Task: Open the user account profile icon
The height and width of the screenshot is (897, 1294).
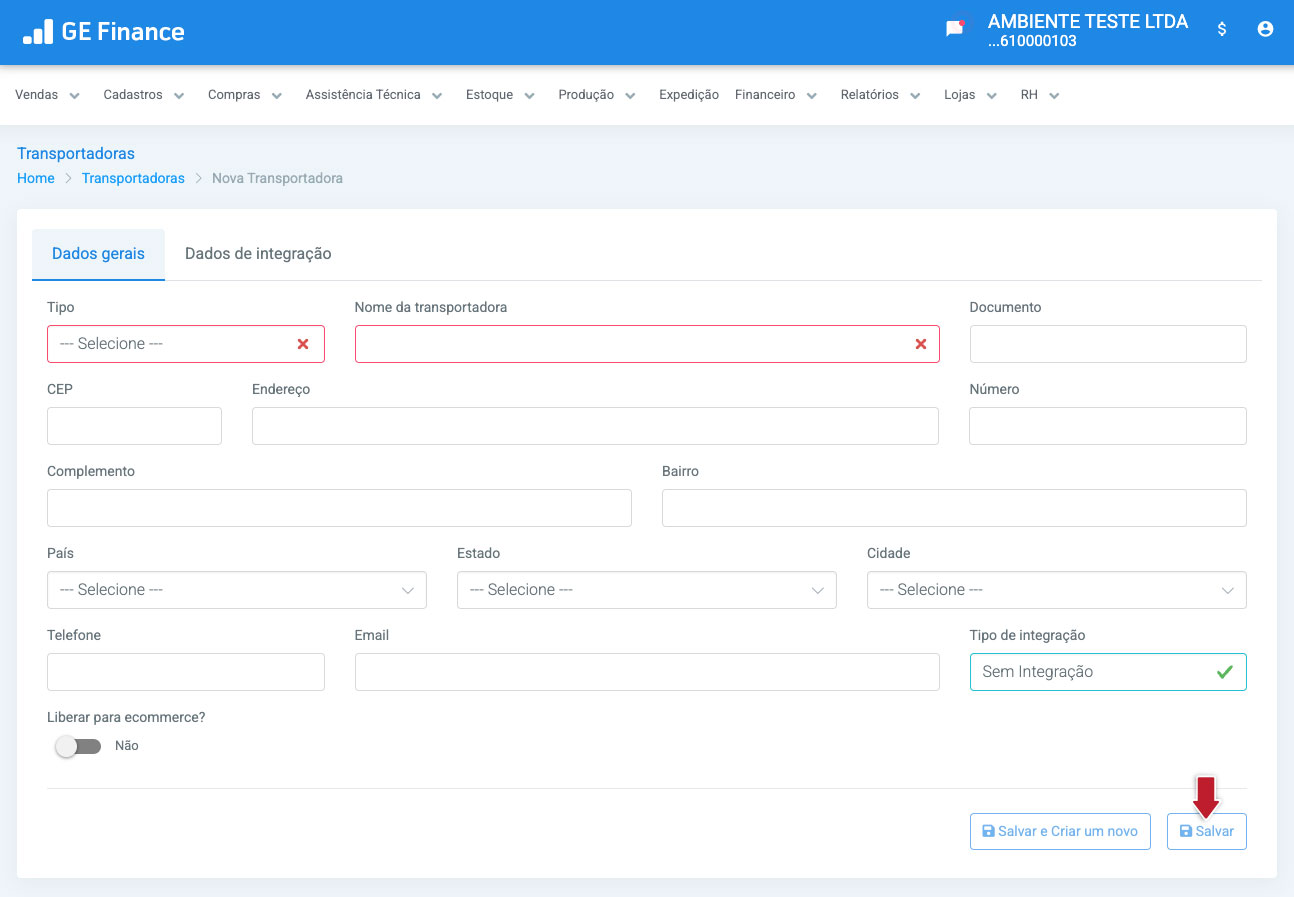Action: click(1265, 29)
